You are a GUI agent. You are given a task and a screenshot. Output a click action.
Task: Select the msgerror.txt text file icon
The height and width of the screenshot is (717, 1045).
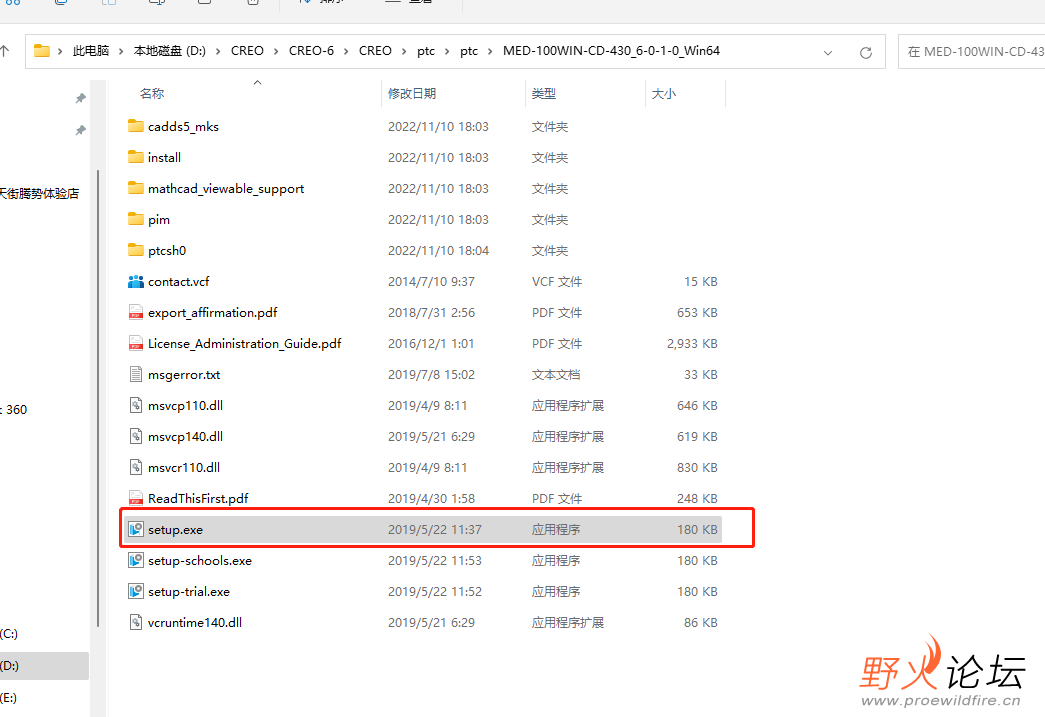(136, 374)
